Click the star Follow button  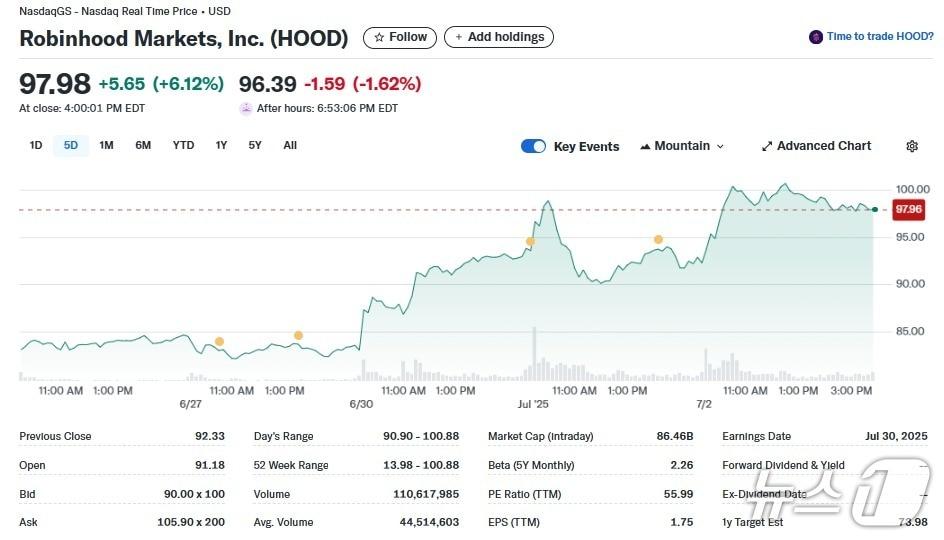[399, 37]
